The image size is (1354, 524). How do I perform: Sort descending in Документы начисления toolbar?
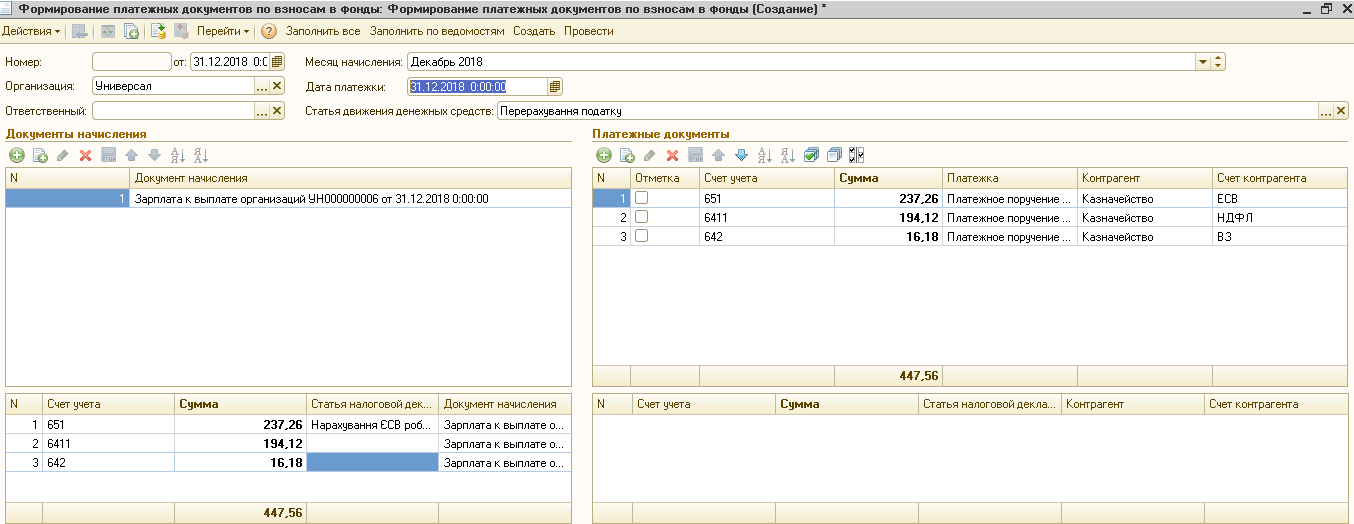pos(199,155)
